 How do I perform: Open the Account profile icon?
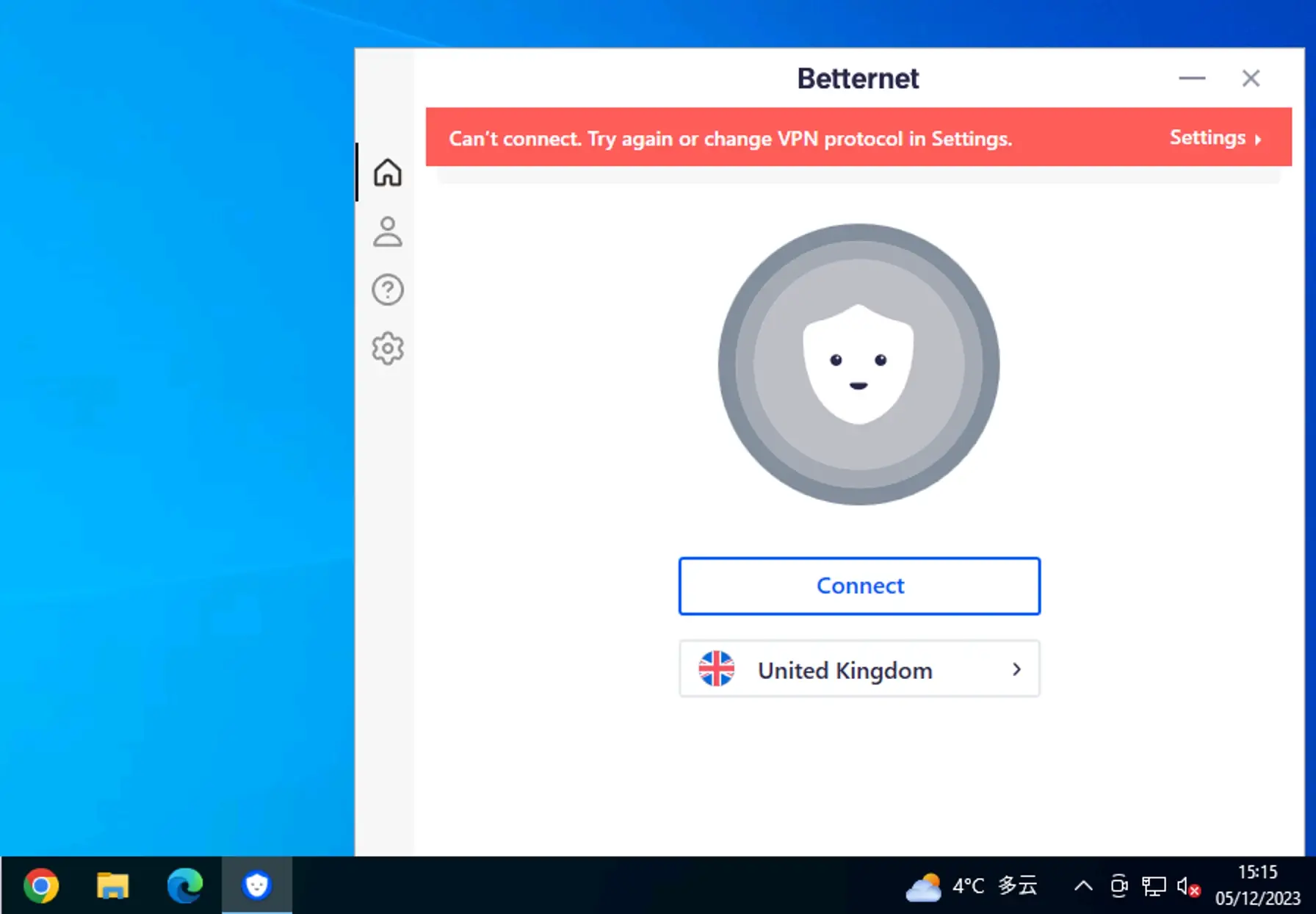pos(387,231)
